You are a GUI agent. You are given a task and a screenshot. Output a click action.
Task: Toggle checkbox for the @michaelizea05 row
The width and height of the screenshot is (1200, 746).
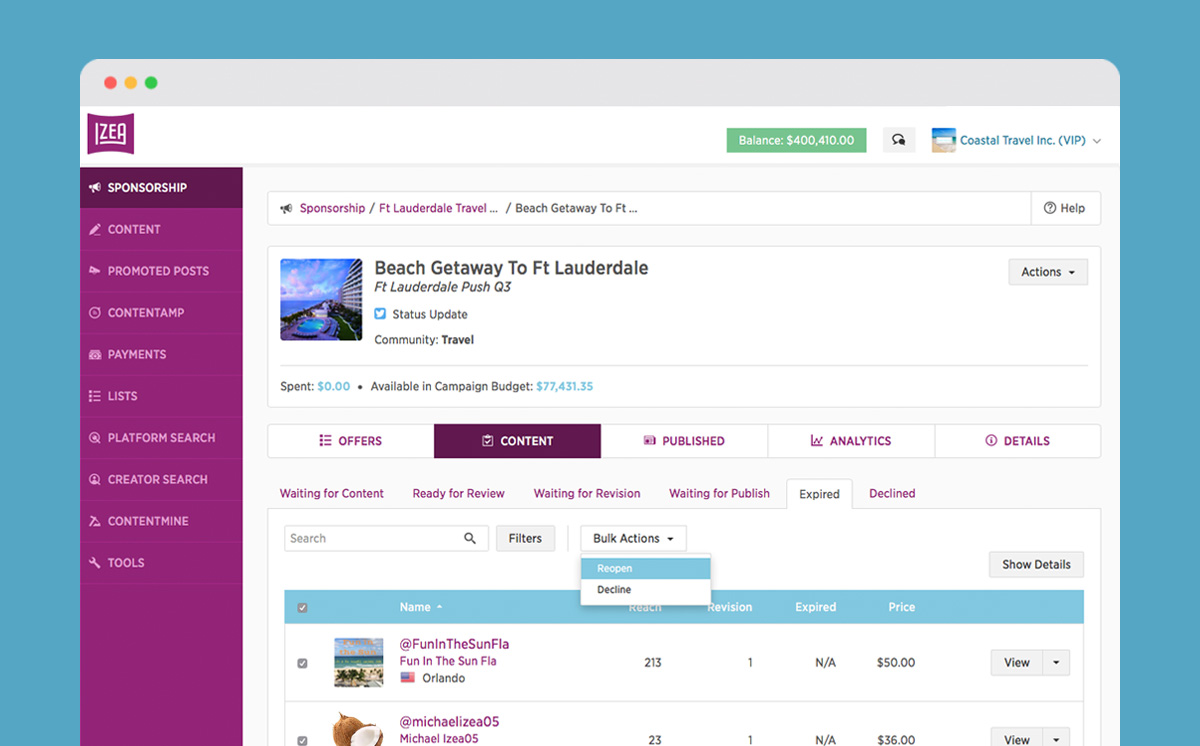302,741
